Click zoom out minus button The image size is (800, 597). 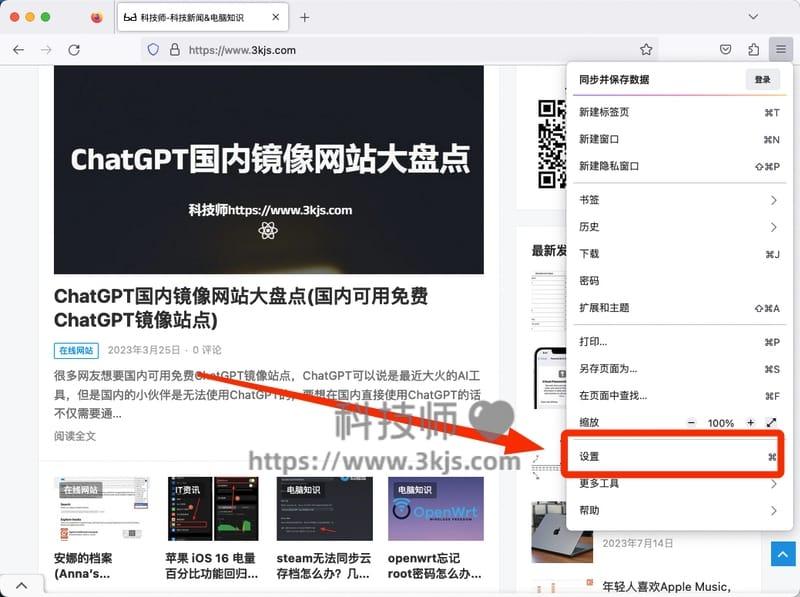[x=691, y=422]
